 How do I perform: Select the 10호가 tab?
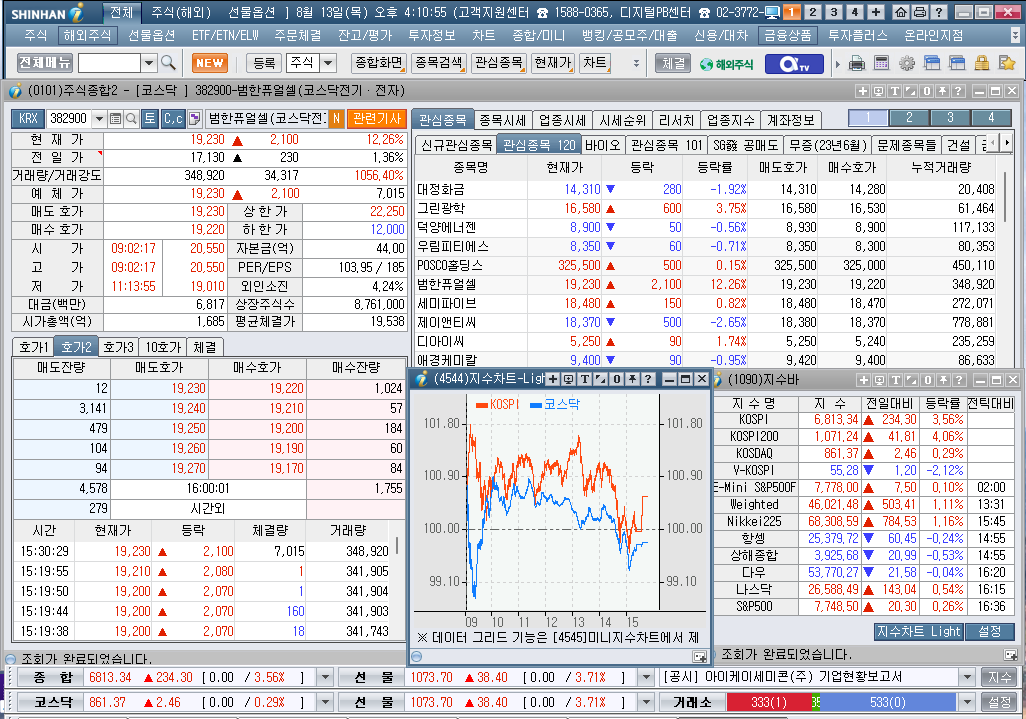[x=163, y=347]
